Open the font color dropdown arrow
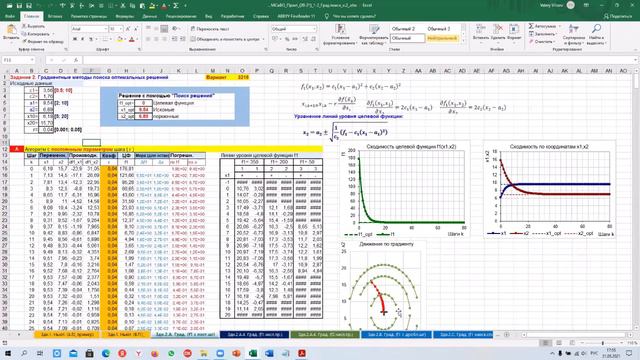This screenshot has width=640, height=360. point(136,39)
